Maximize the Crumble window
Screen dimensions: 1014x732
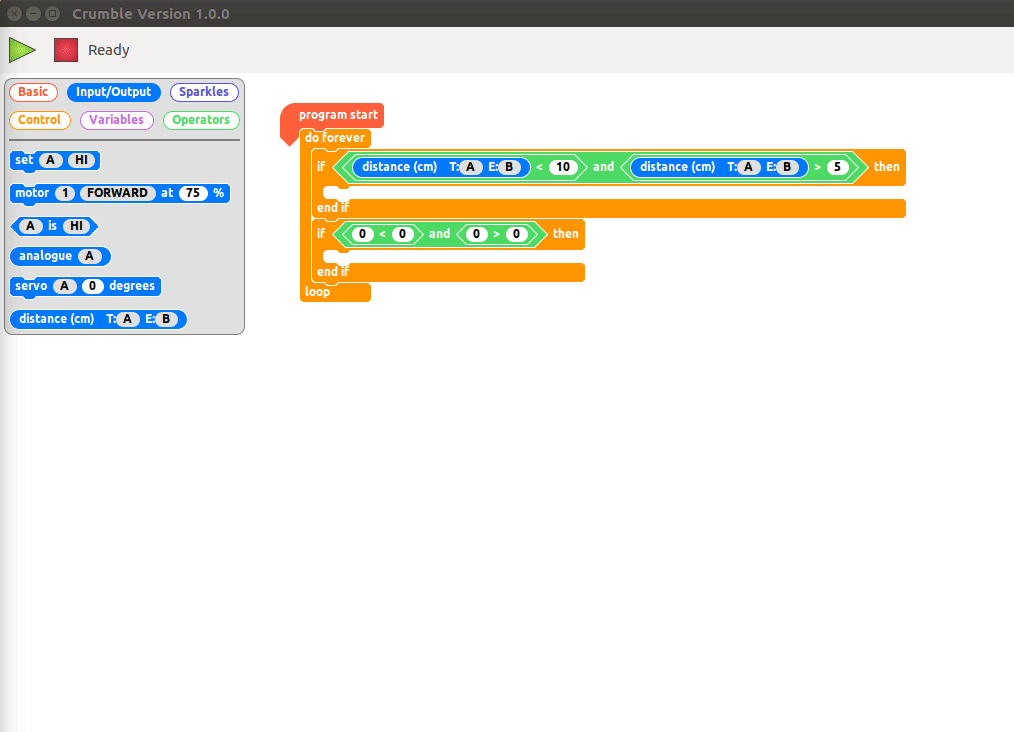pos(53,14)
